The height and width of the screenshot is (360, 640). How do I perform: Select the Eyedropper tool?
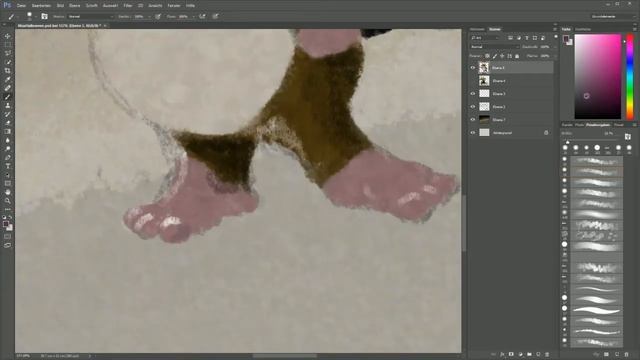pos(7,79)
